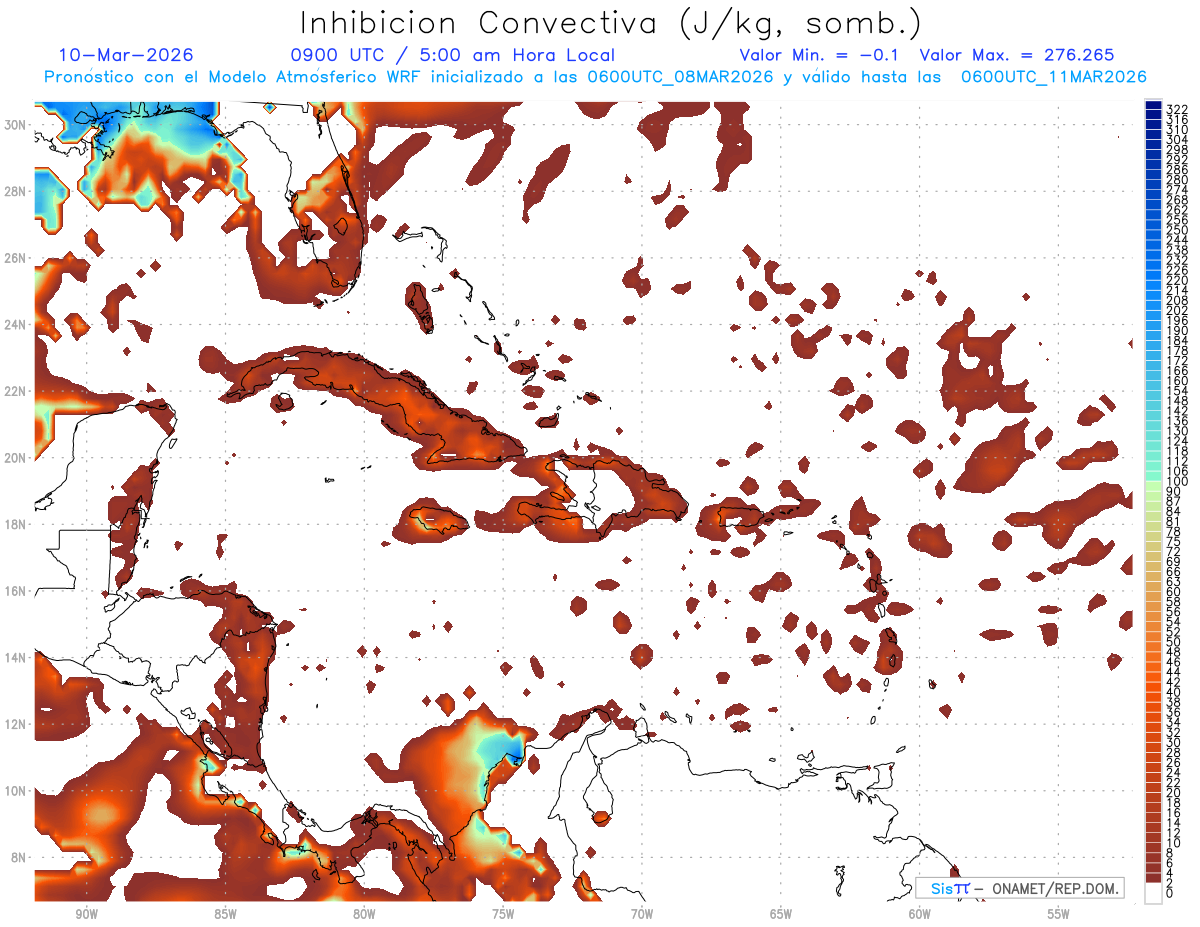1200x927 pixels.
Task: Click the '322' color scale value
Action: click(x=1176, y=109)
